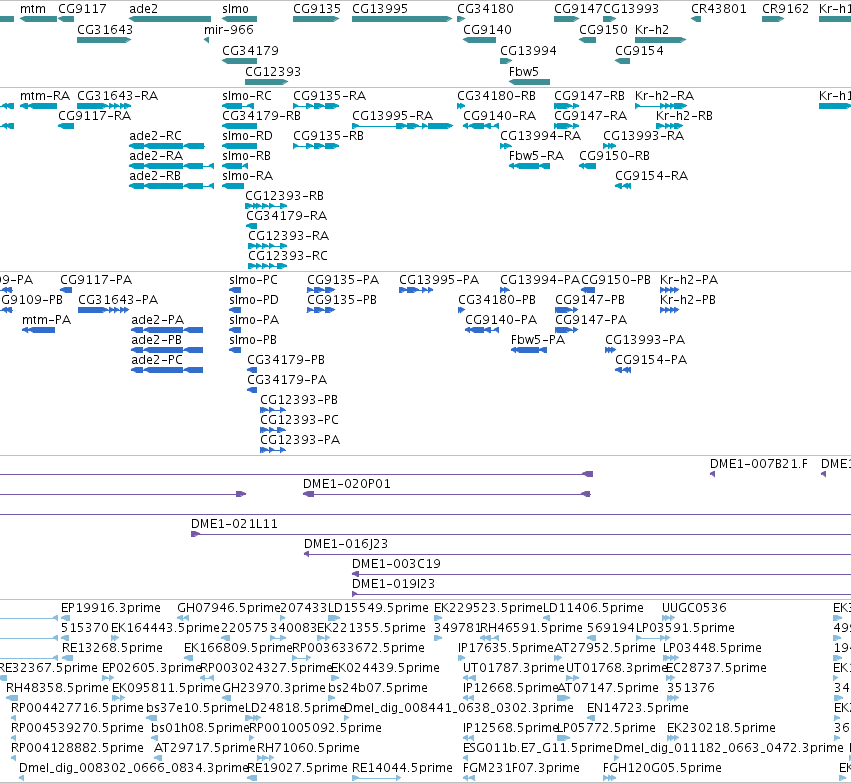Click protein CG12393-PA
Viewport: 851px width, 783px height.
pos(273,450)
